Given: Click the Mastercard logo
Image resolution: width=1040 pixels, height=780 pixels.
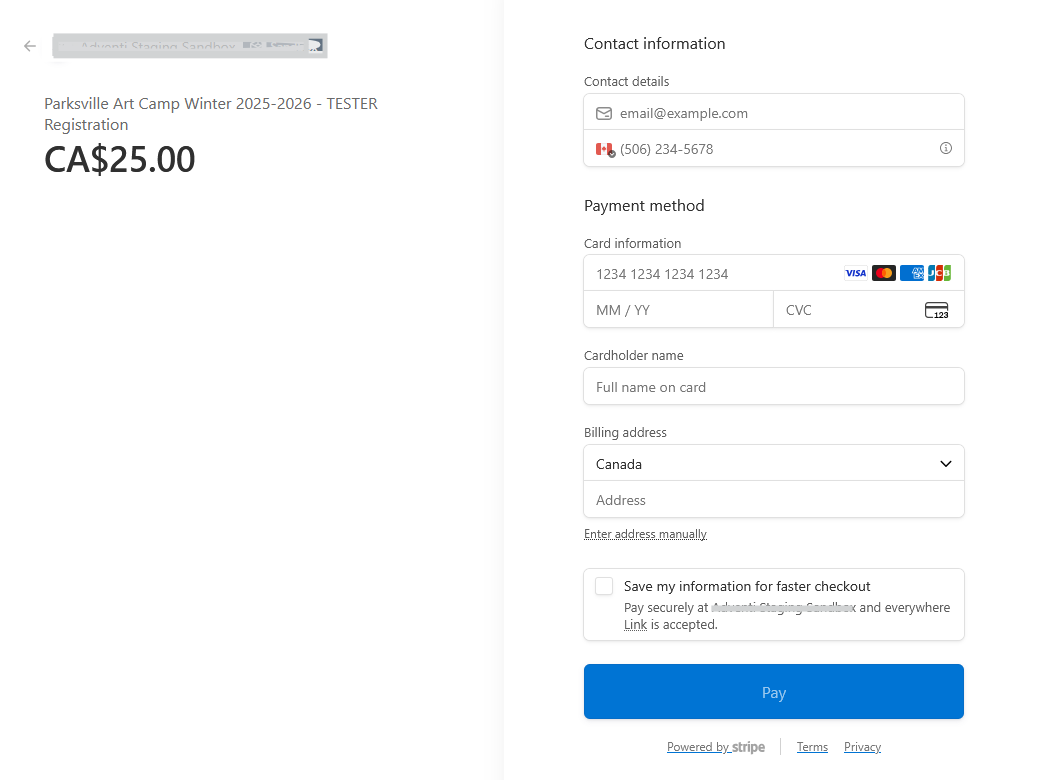Looking at the screenshot, I should [x=883, y=273].
